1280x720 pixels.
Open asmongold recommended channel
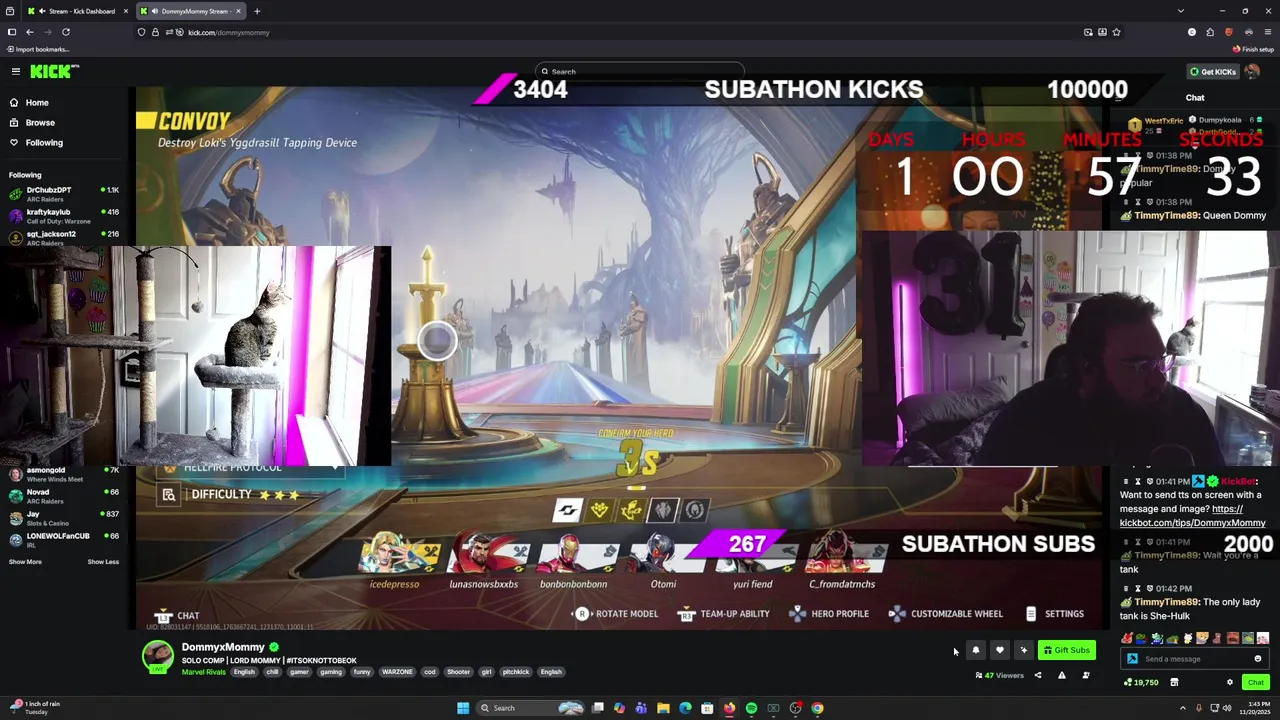64,473
